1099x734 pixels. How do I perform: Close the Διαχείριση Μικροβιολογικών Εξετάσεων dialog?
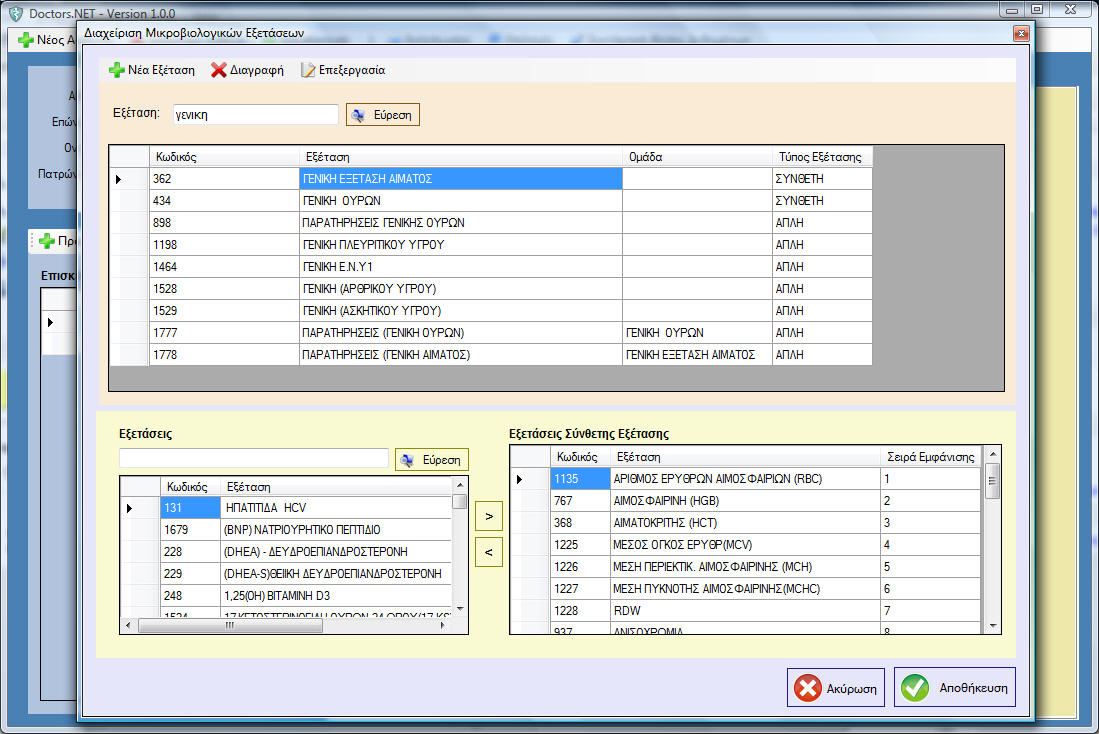click(x=1021, y=33)
